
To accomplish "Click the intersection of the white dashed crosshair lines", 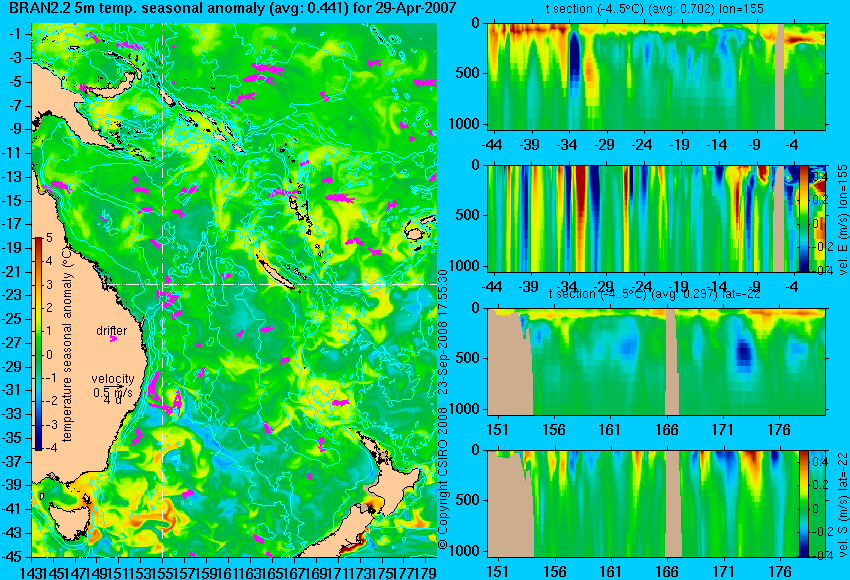I will coord(163,284).
